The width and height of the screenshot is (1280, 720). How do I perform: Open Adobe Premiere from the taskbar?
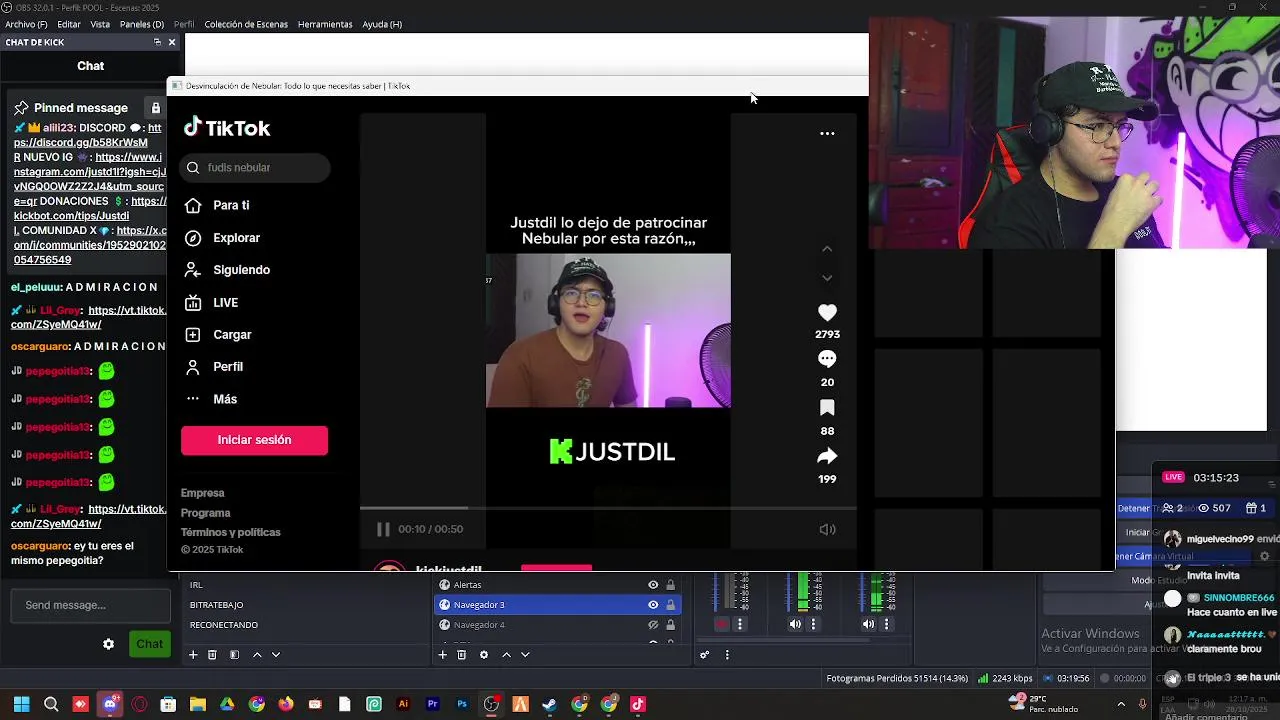[432, 704]
